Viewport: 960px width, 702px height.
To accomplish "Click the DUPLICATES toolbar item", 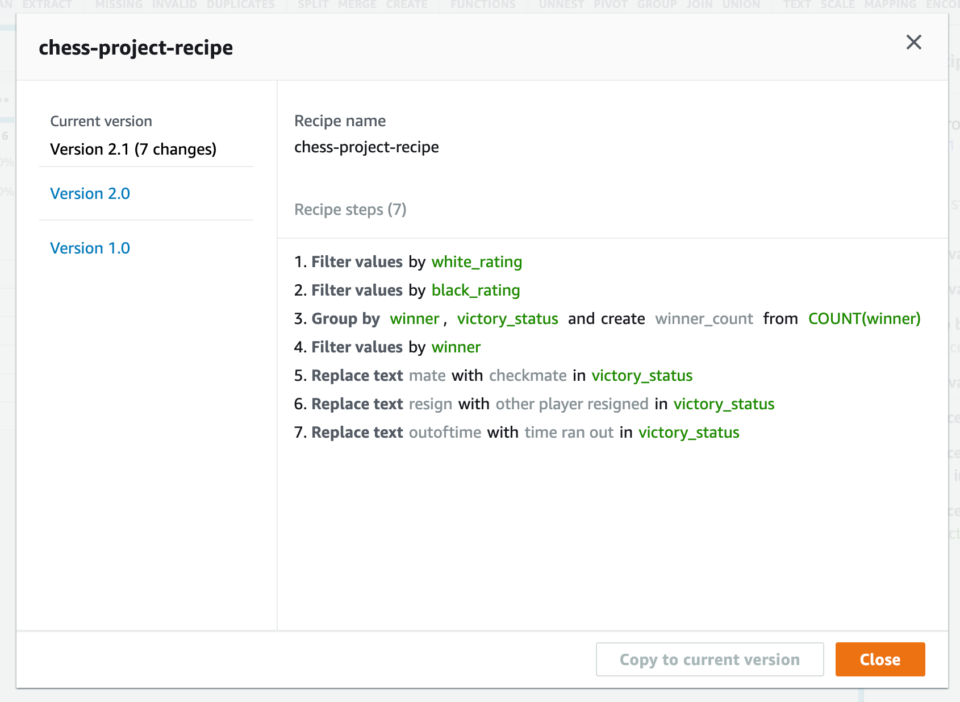I will [238, 5].
